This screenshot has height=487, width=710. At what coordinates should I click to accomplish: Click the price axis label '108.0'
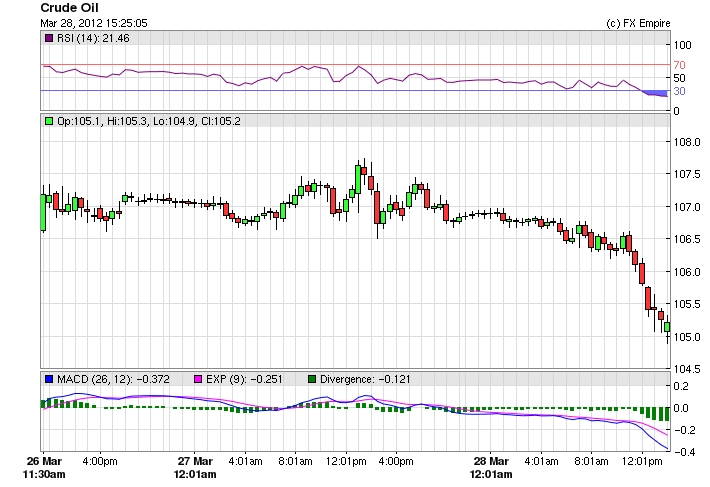(x=687, y=142)
